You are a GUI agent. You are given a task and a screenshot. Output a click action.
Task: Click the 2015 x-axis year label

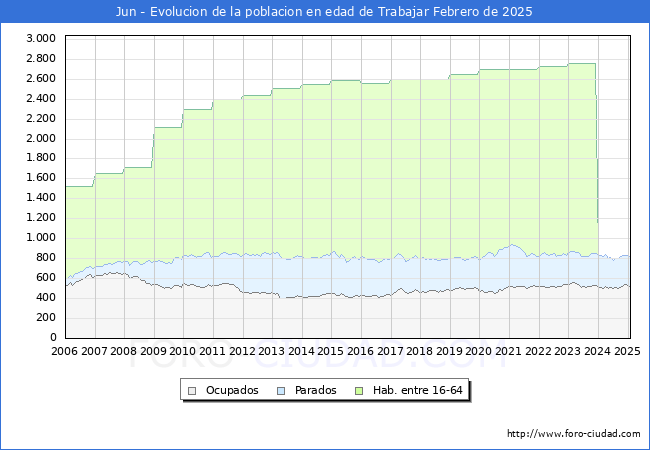[x=331, y=351]
